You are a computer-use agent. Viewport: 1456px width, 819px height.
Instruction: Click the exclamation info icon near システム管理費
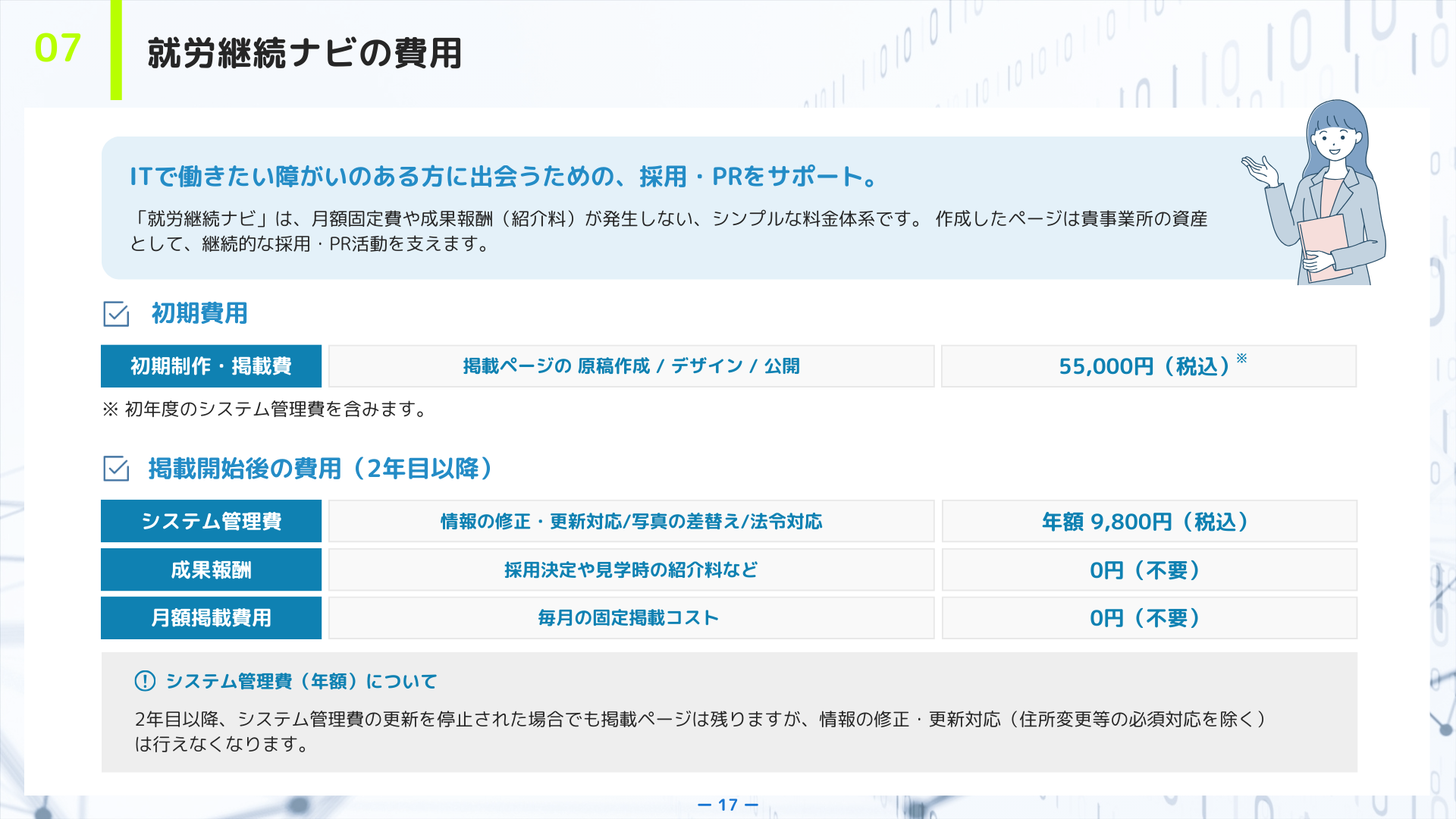coord(145,681)
